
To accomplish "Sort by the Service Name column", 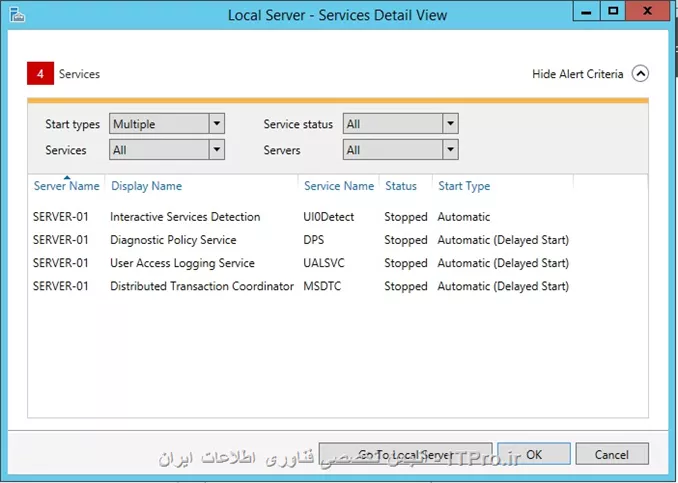I will [x=339, y=186].
